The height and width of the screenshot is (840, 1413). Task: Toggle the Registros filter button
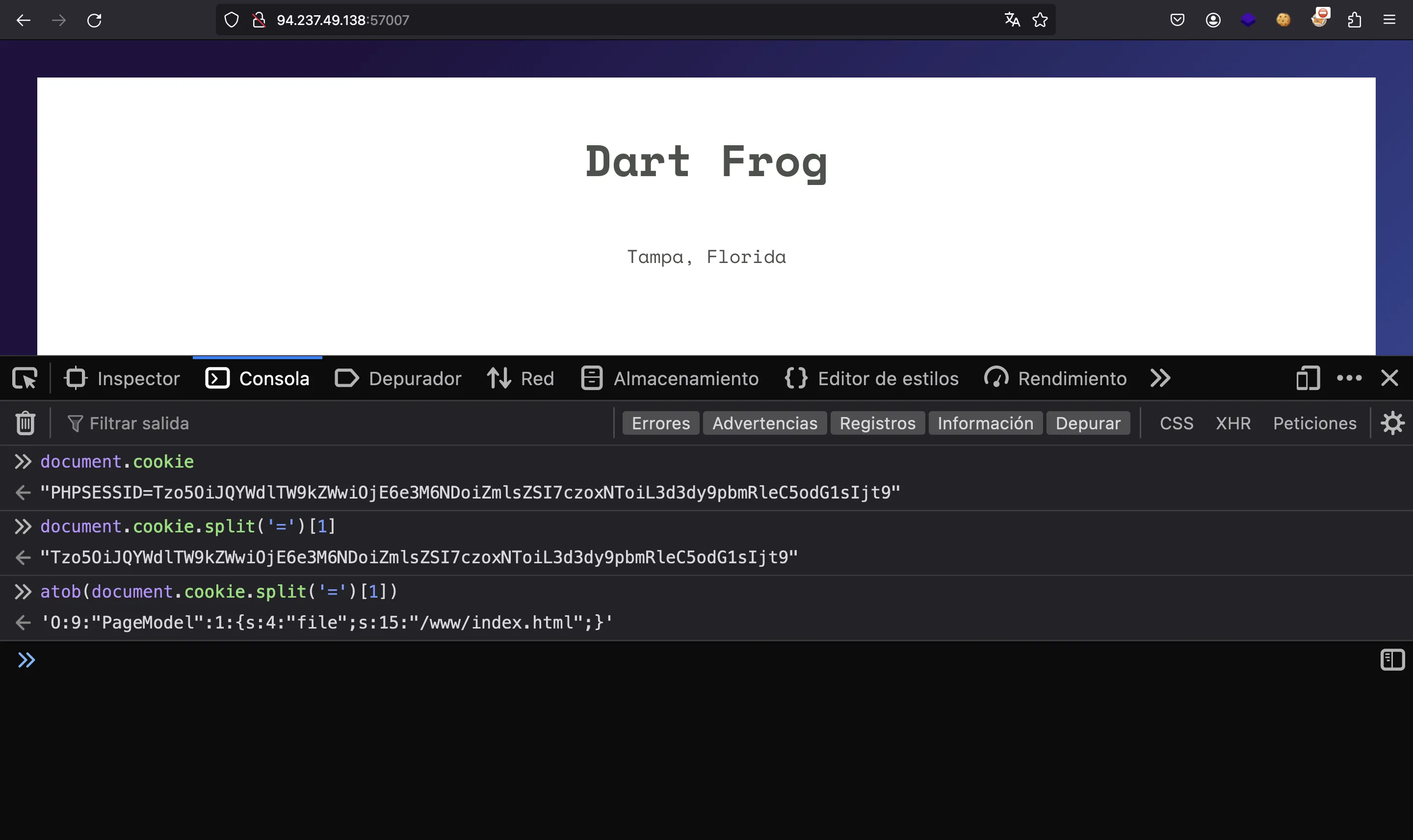tap(877, 423)
